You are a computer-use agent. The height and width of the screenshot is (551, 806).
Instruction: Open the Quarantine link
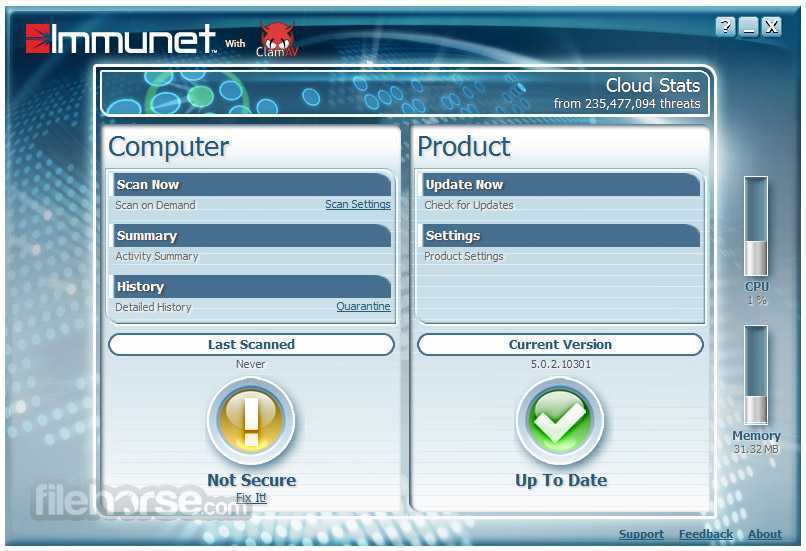pos(363,307)
